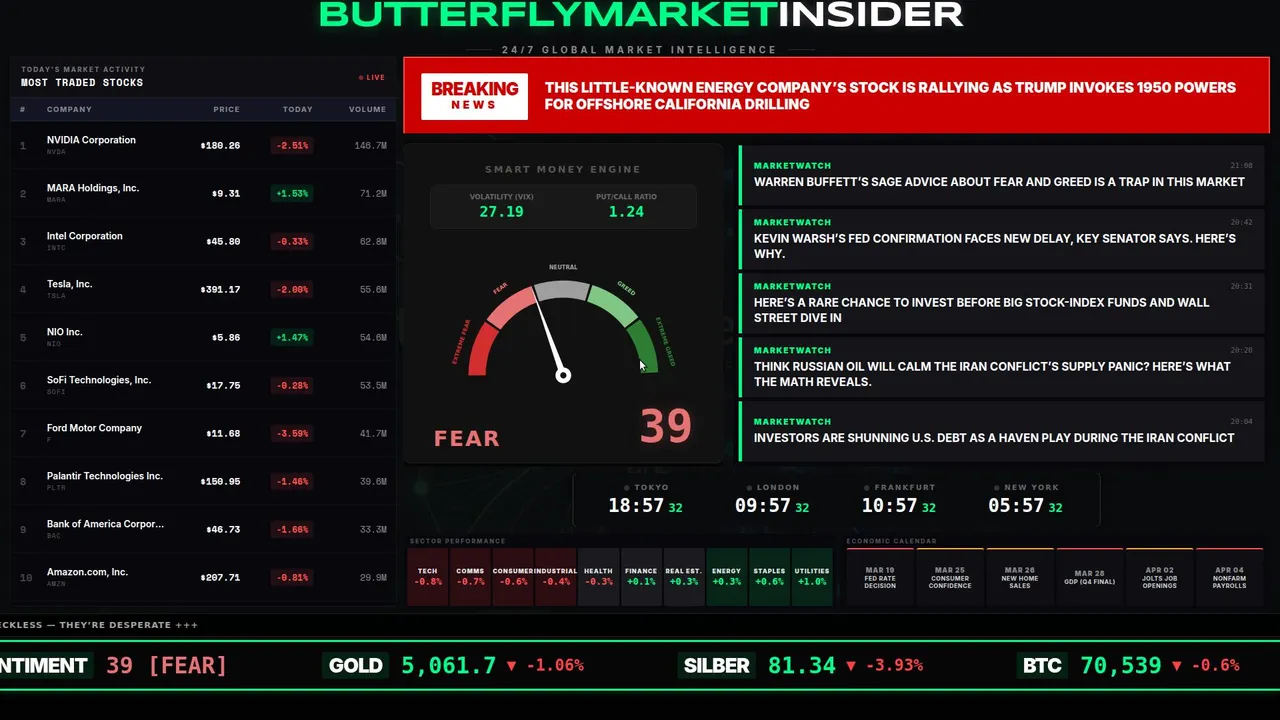Select the Amazon.com, Inc. row
1280x720 pixels.
(x=203, y=577)
